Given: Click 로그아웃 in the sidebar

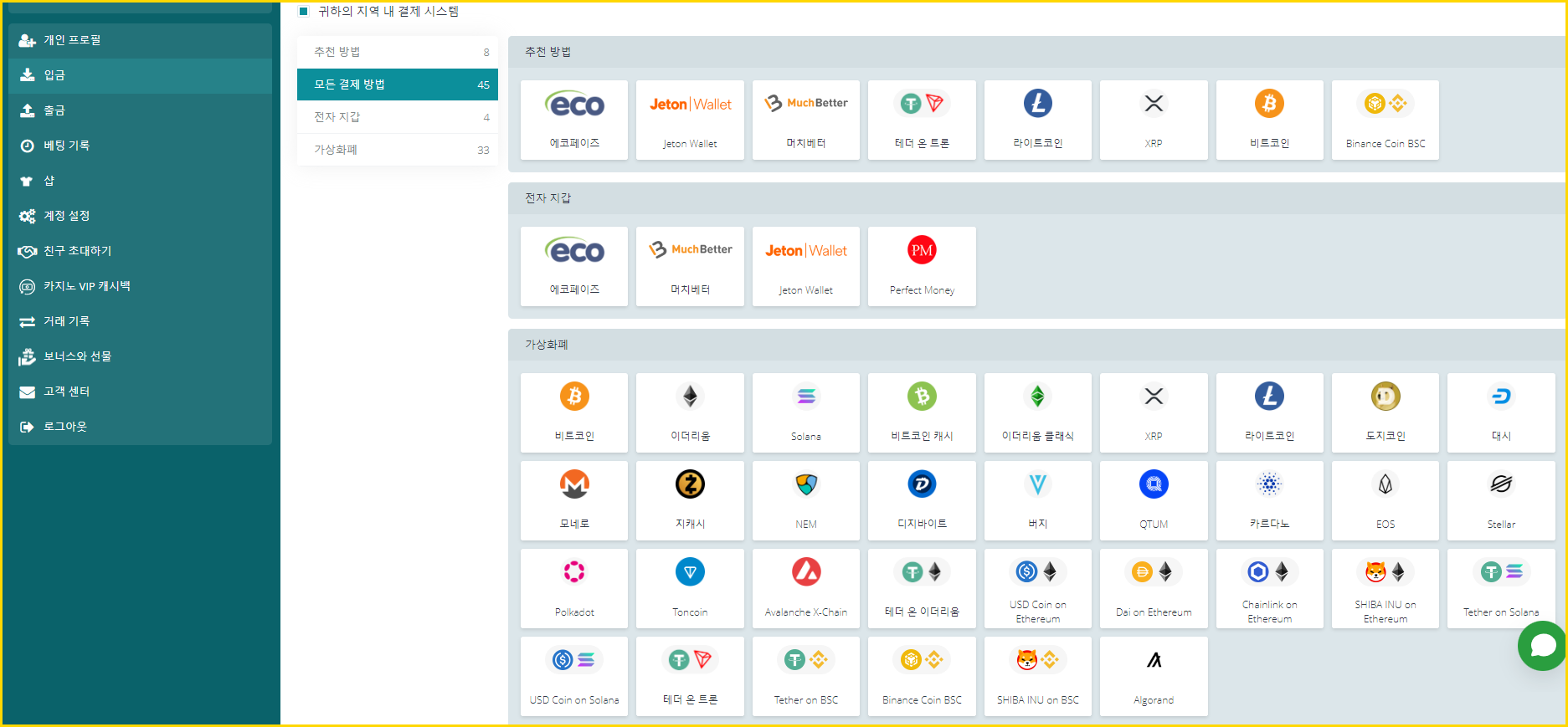Looking at the screenshot, I should tap(140, 427).
